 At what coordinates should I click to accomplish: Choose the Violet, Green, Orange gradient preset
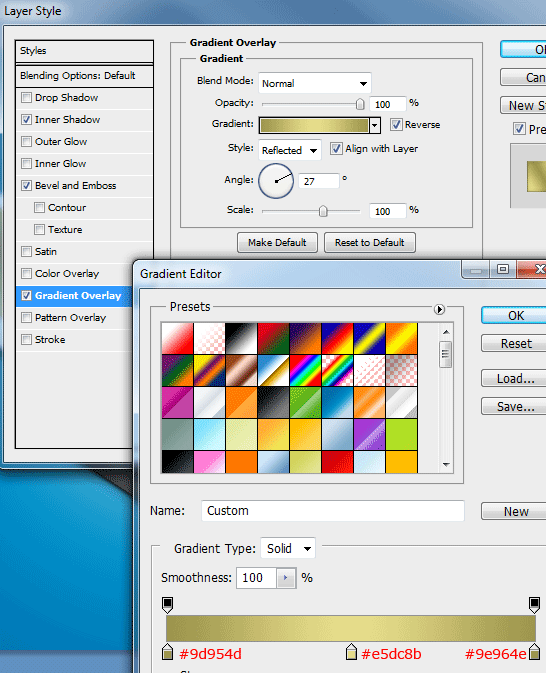(177, 370)
